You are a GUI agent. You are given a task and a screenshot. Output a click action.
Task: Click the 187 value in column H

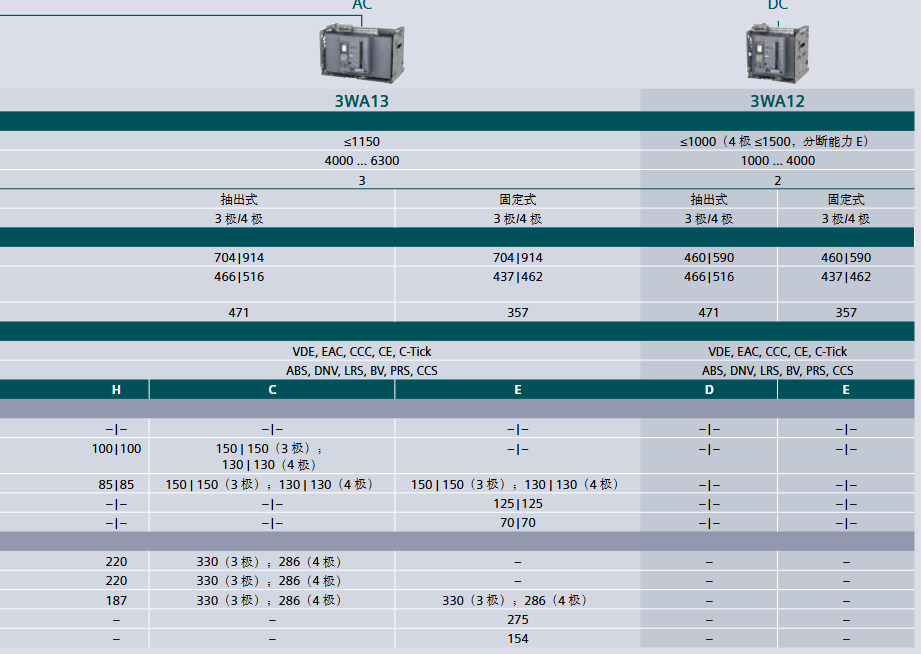click(x=116, y=601)
